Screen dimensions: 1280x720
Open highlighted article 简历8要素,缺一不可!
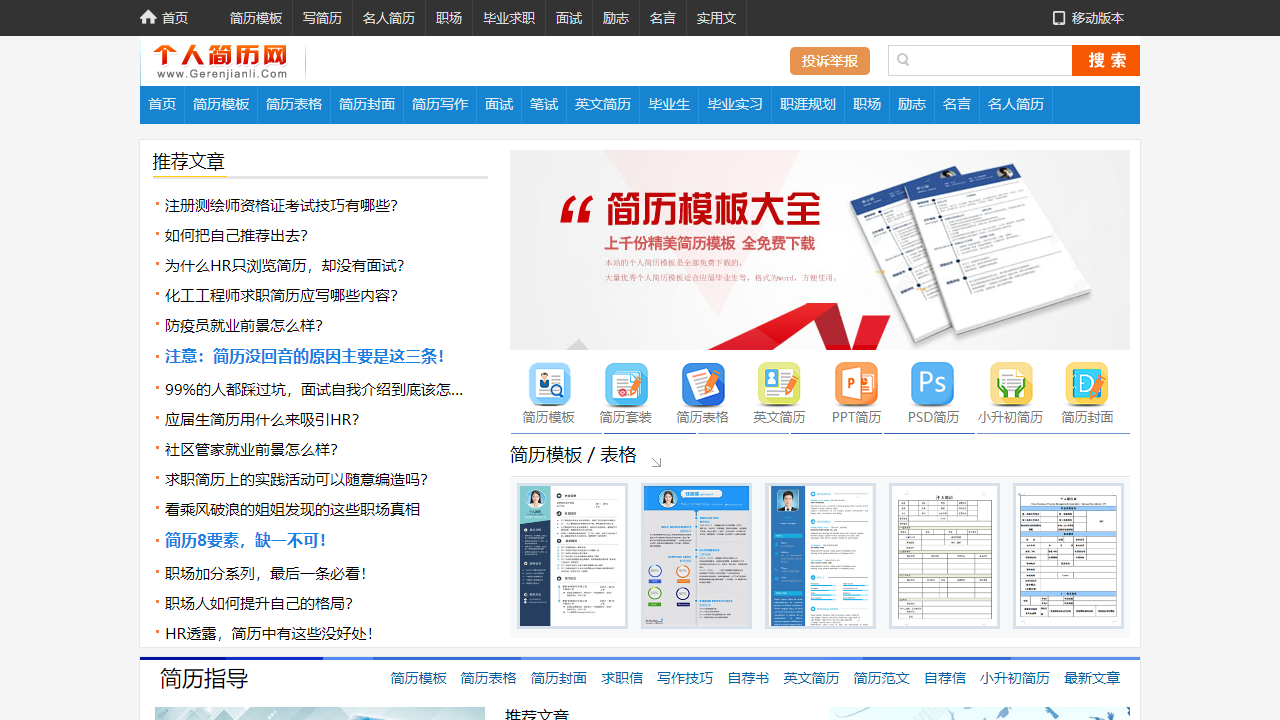point(246,541)
